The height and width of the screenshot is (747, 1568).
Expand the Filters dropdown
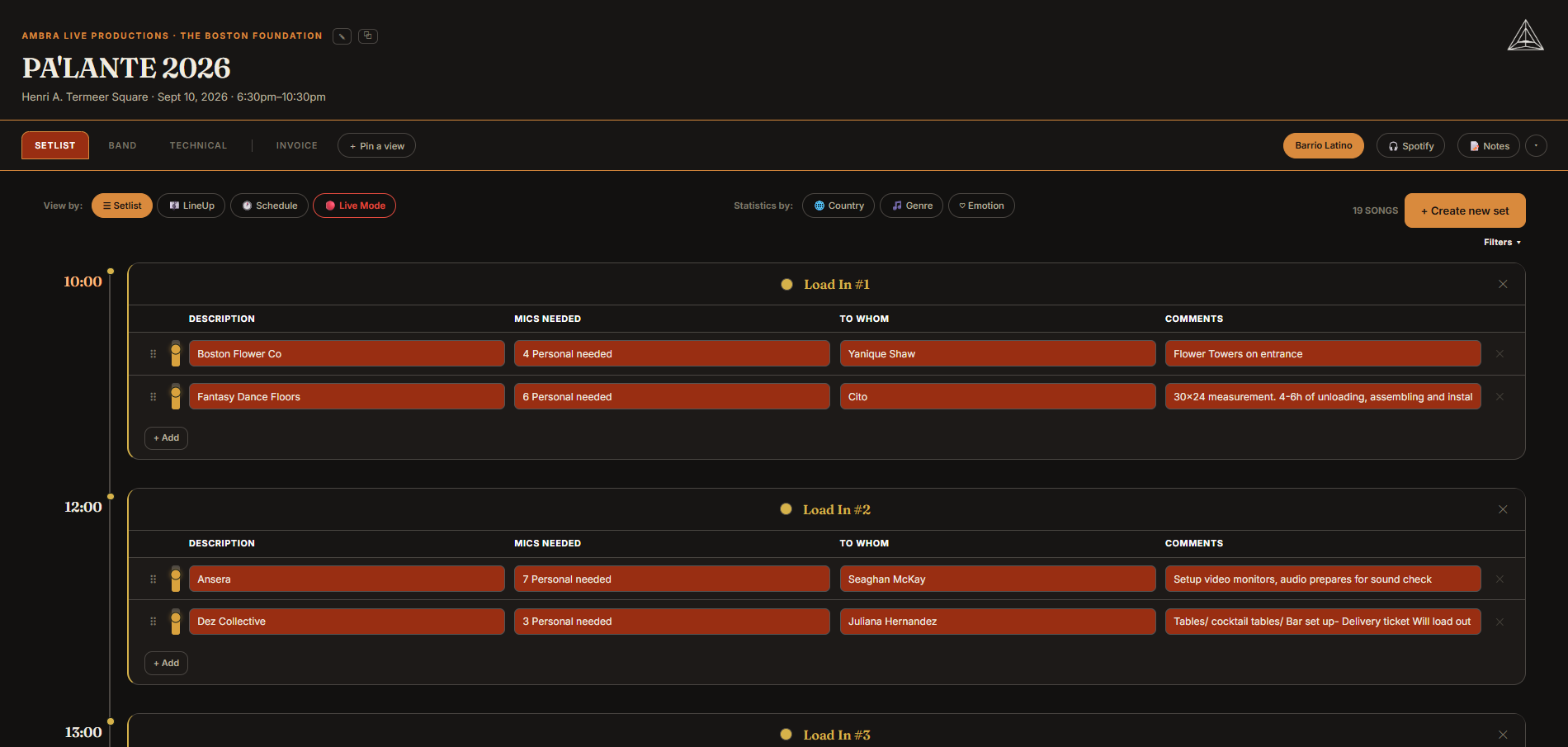click(x=1502, y=242)
